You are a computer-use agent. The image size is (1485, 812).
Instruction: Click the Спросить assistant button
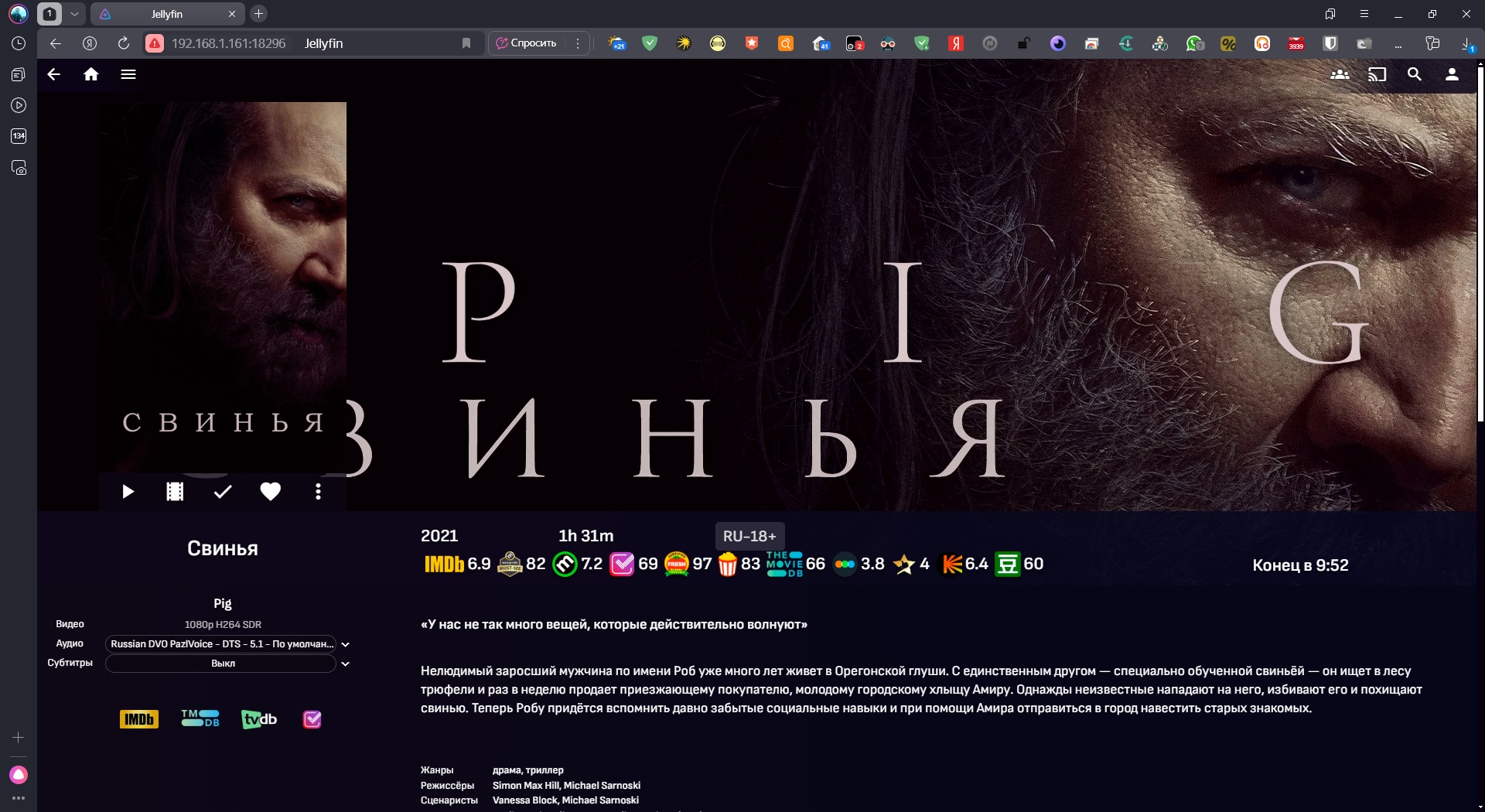(527, 43)
